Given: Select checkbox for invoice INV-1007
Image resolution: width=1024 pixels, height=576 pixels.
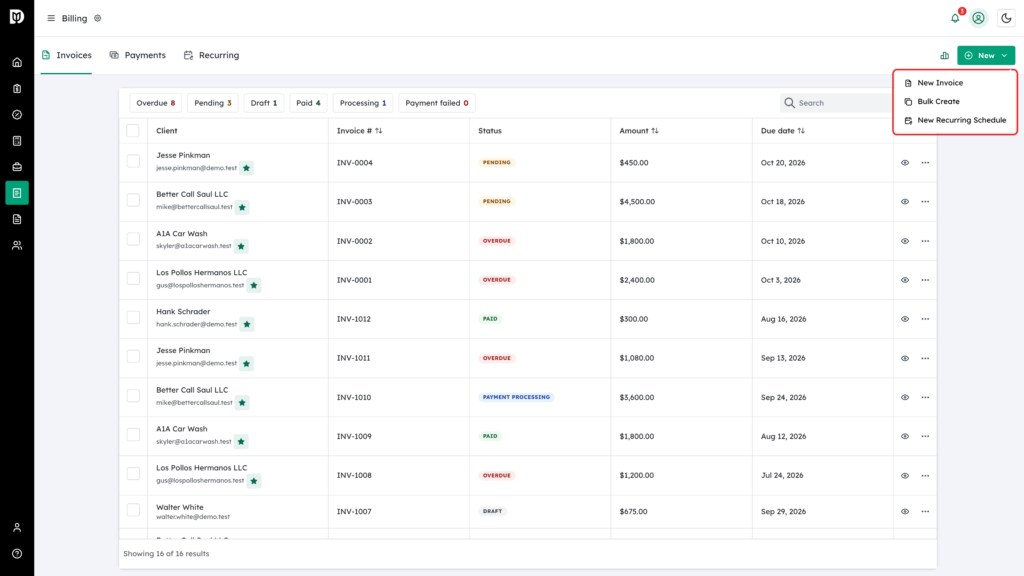Looking at the screenshot, I should [x=133, y=509].
